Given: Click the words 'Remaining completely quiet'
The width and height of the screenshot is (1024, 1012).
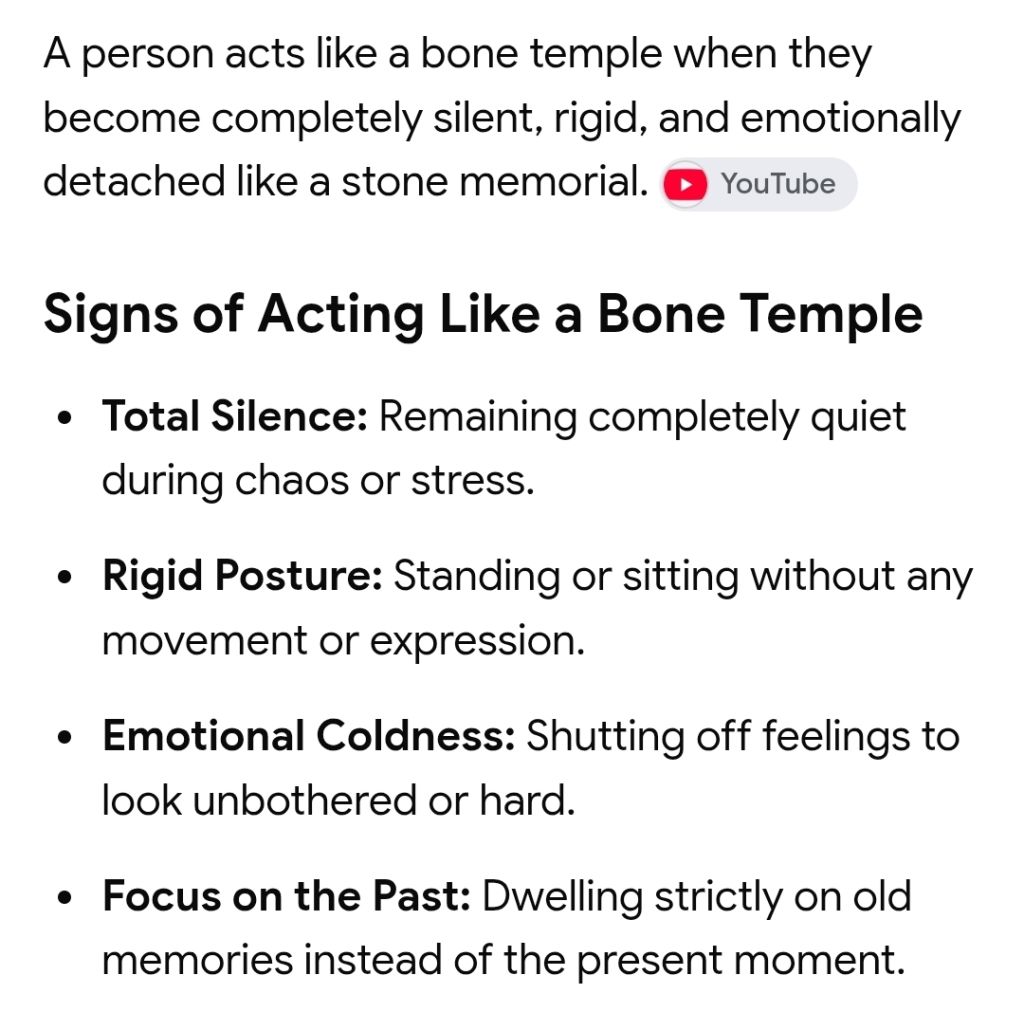Looking at the screenshot, I should pyautogui.click(x=643, y=417).
